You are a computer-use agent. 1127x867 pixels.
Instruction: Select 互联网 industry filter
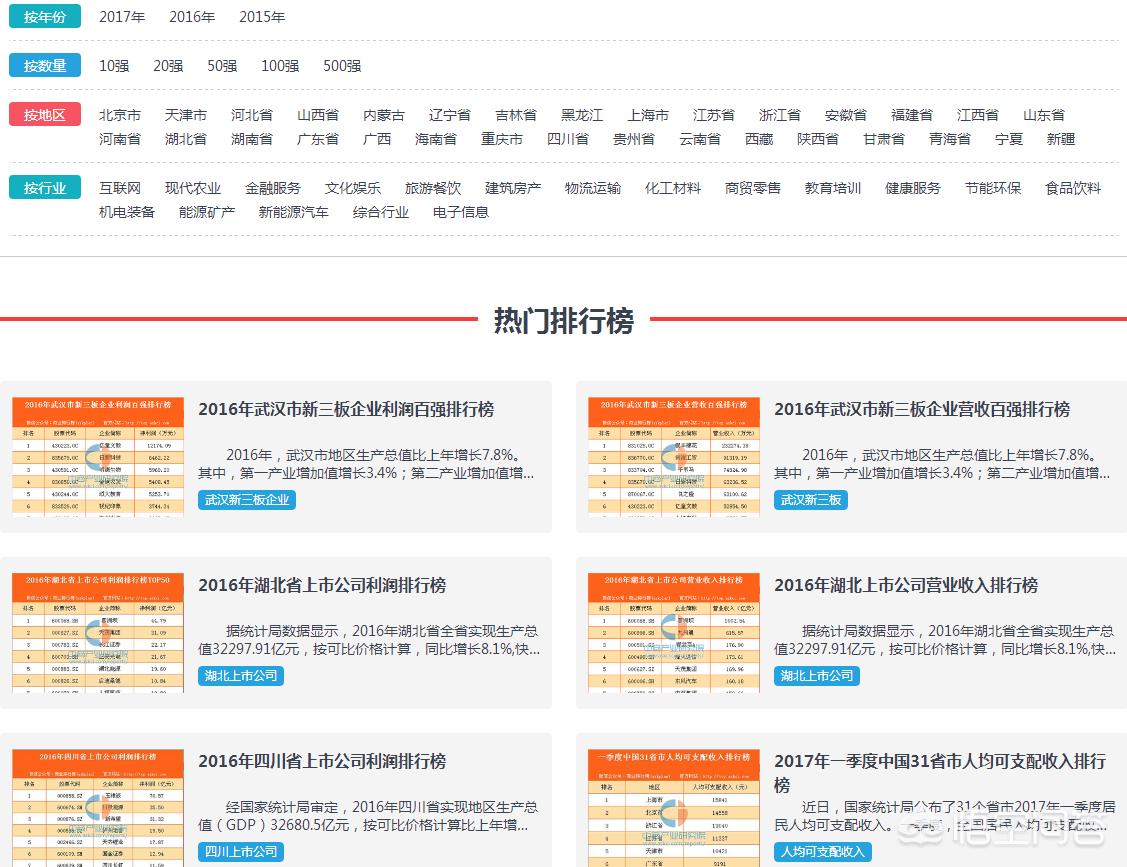pos(119,188)
